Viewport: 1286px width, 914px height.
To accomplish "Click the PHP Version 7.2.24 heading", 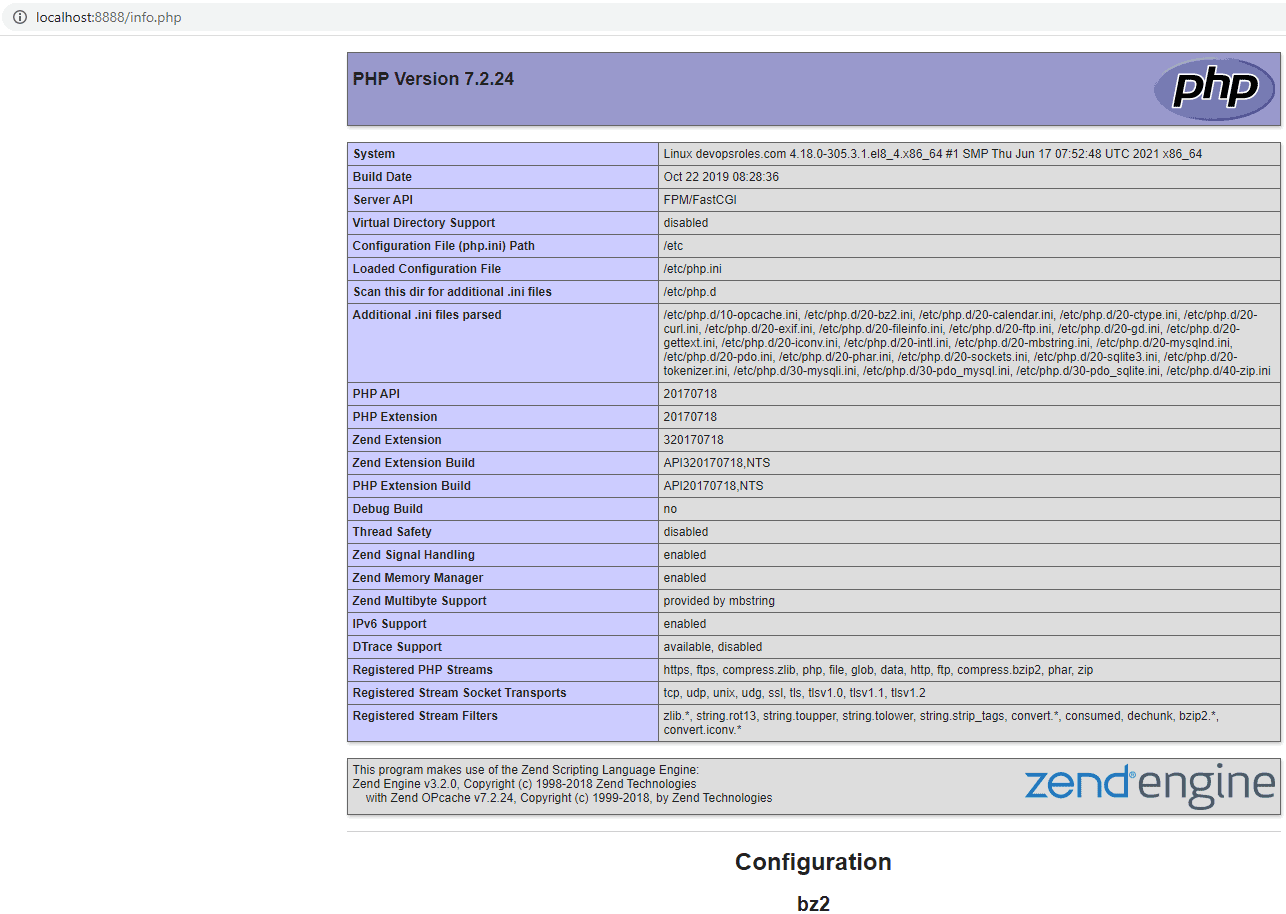I will coord(433,79).
